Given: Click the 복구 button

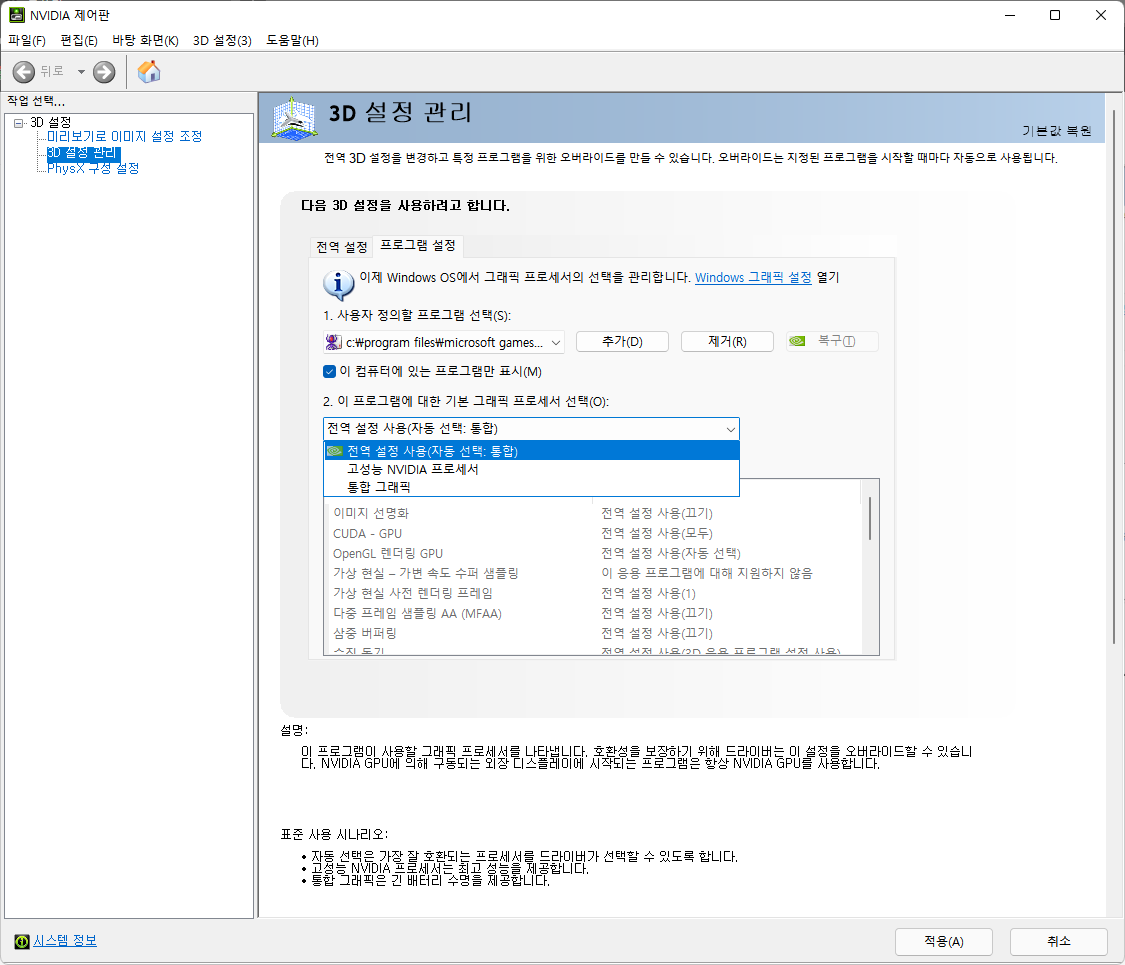Looking at the screenshot, I should point(832,342).
